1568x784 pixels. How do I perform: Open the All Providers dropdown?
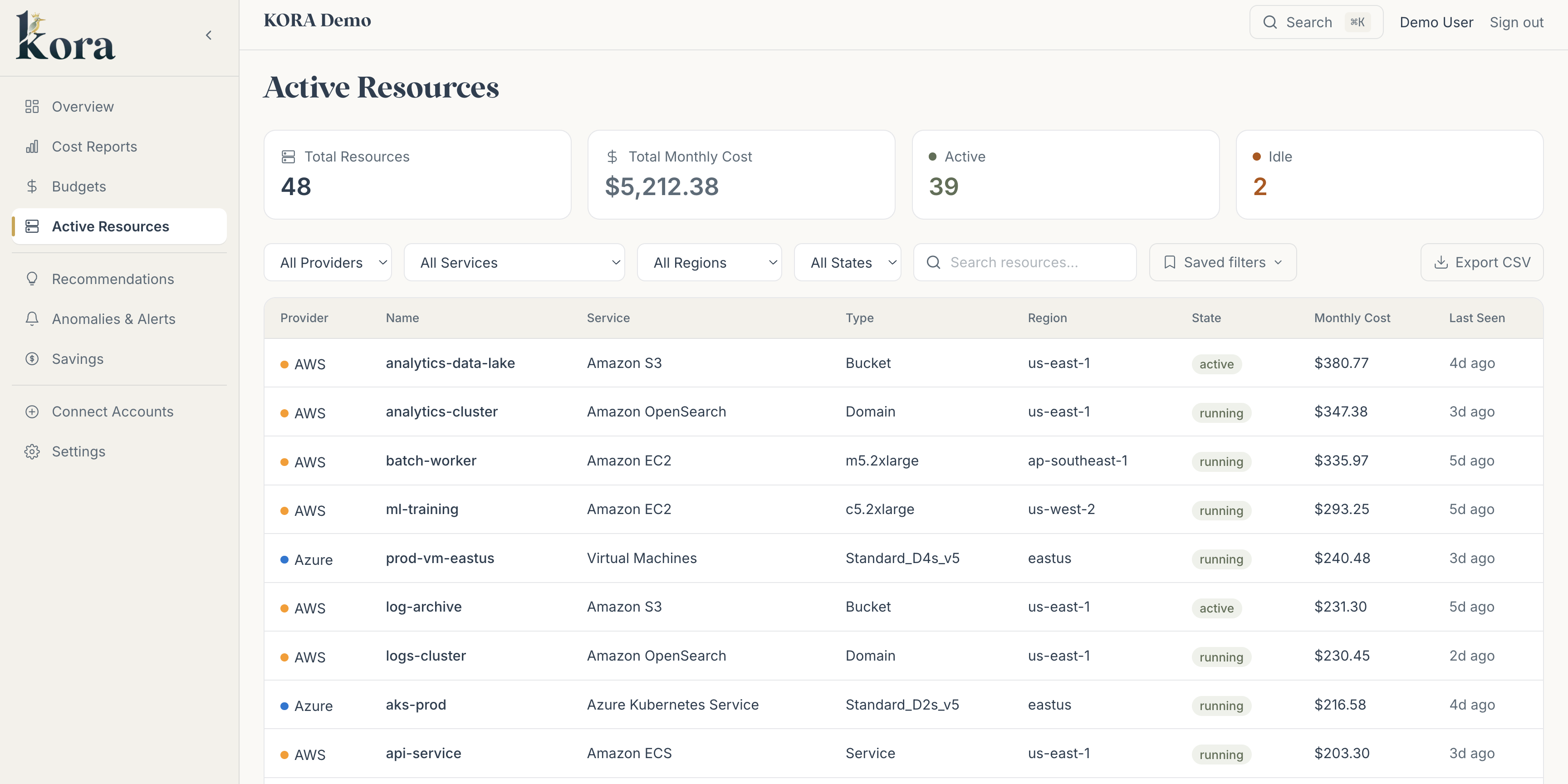pos(328,262)
